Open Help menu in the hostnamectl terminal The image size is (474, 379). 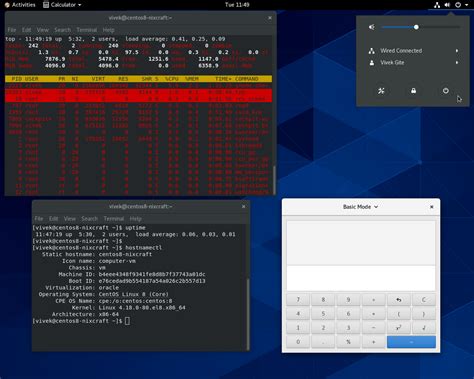[x=135, y=219]
